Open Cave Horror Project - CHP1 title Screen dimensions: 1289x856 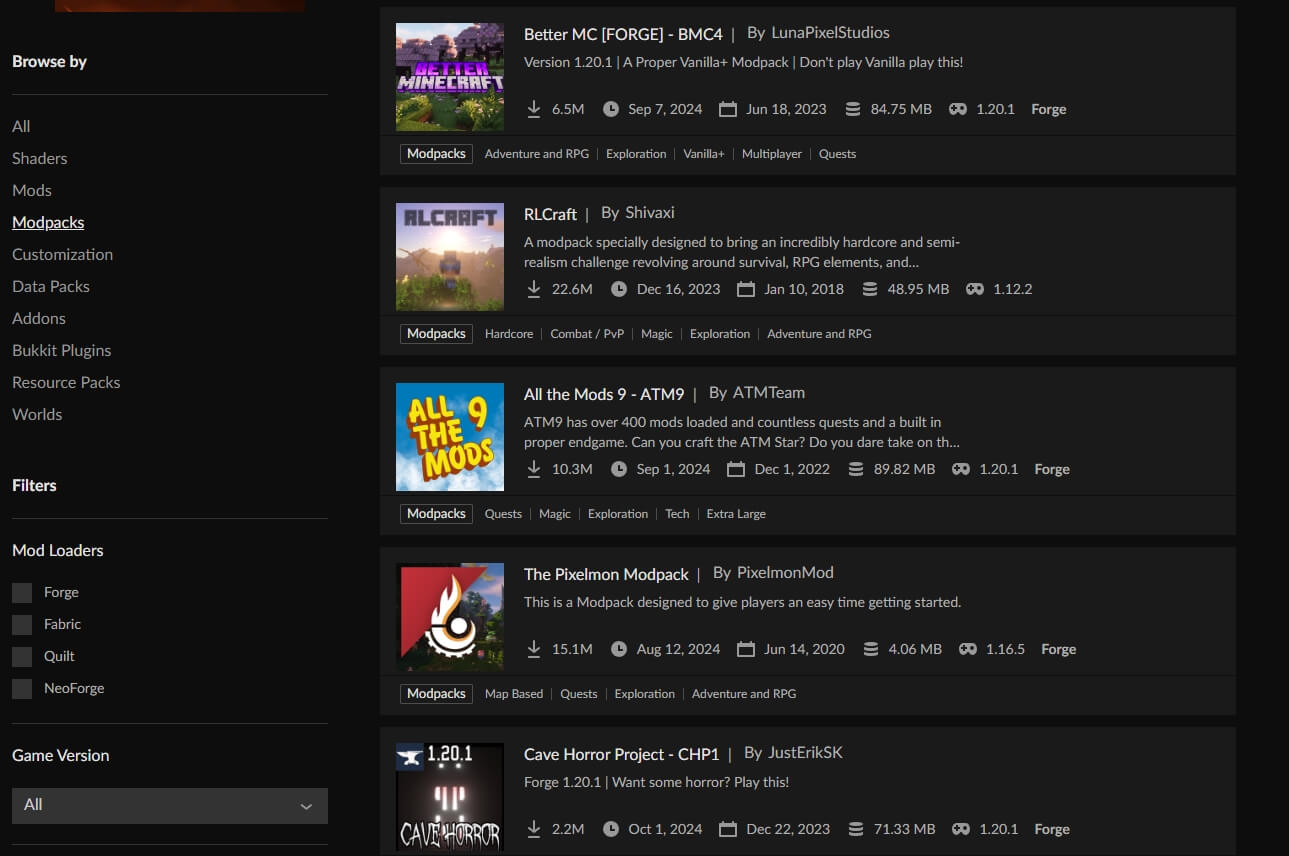tap(622, 754)
